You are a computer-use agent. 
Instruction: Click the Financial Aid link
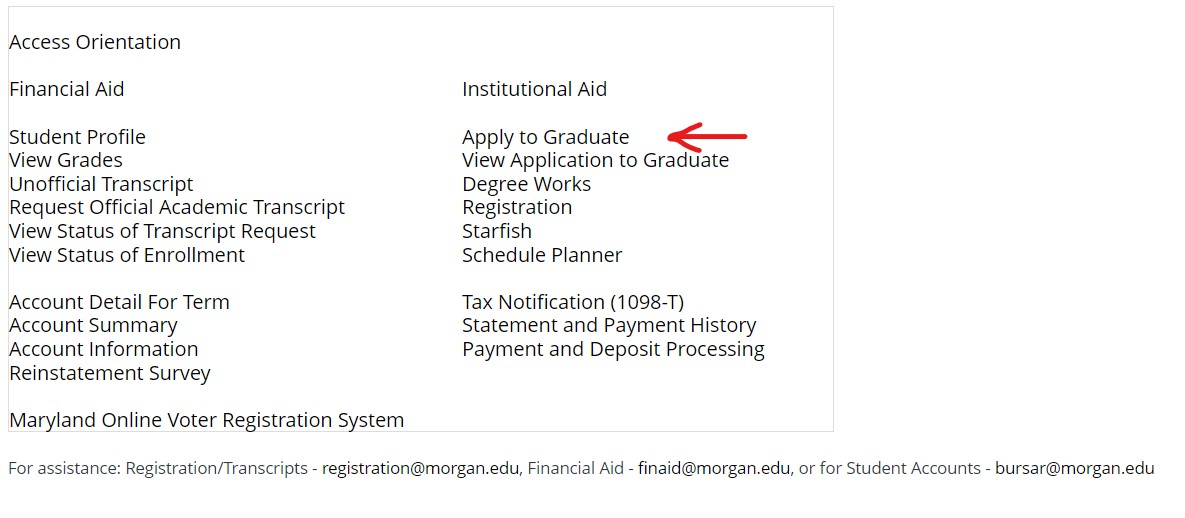[67, 89]
